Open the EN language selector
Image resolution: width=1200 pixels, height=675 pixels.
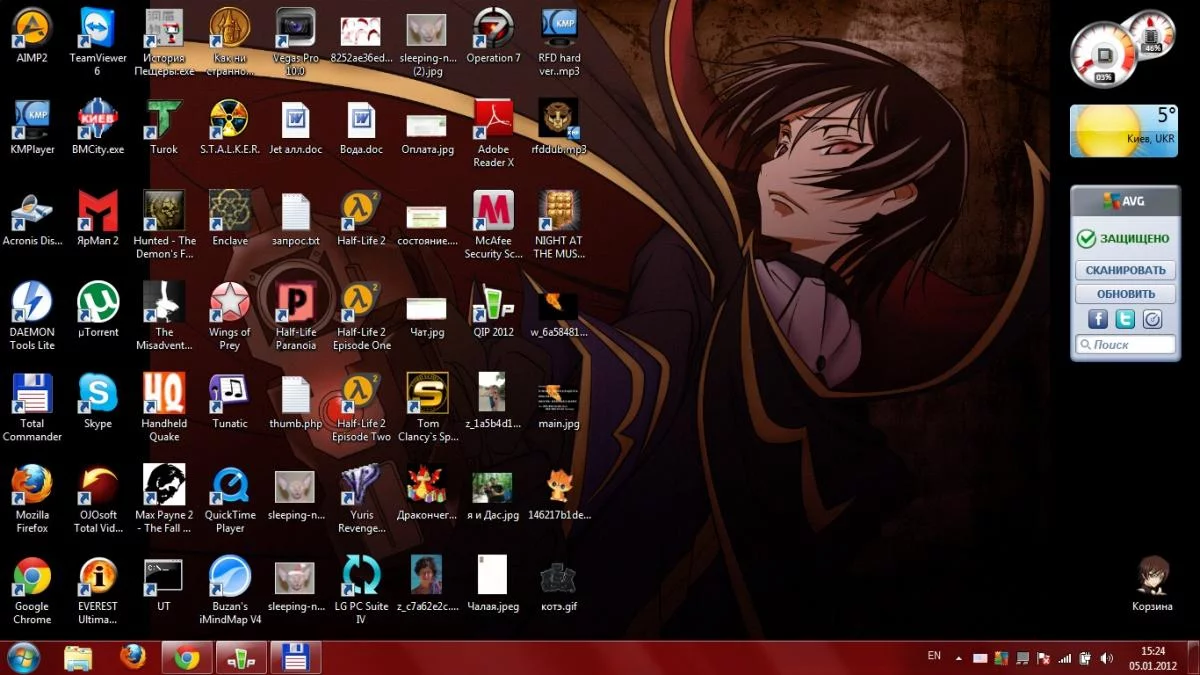pyautogui.click(x=934, y=656)
